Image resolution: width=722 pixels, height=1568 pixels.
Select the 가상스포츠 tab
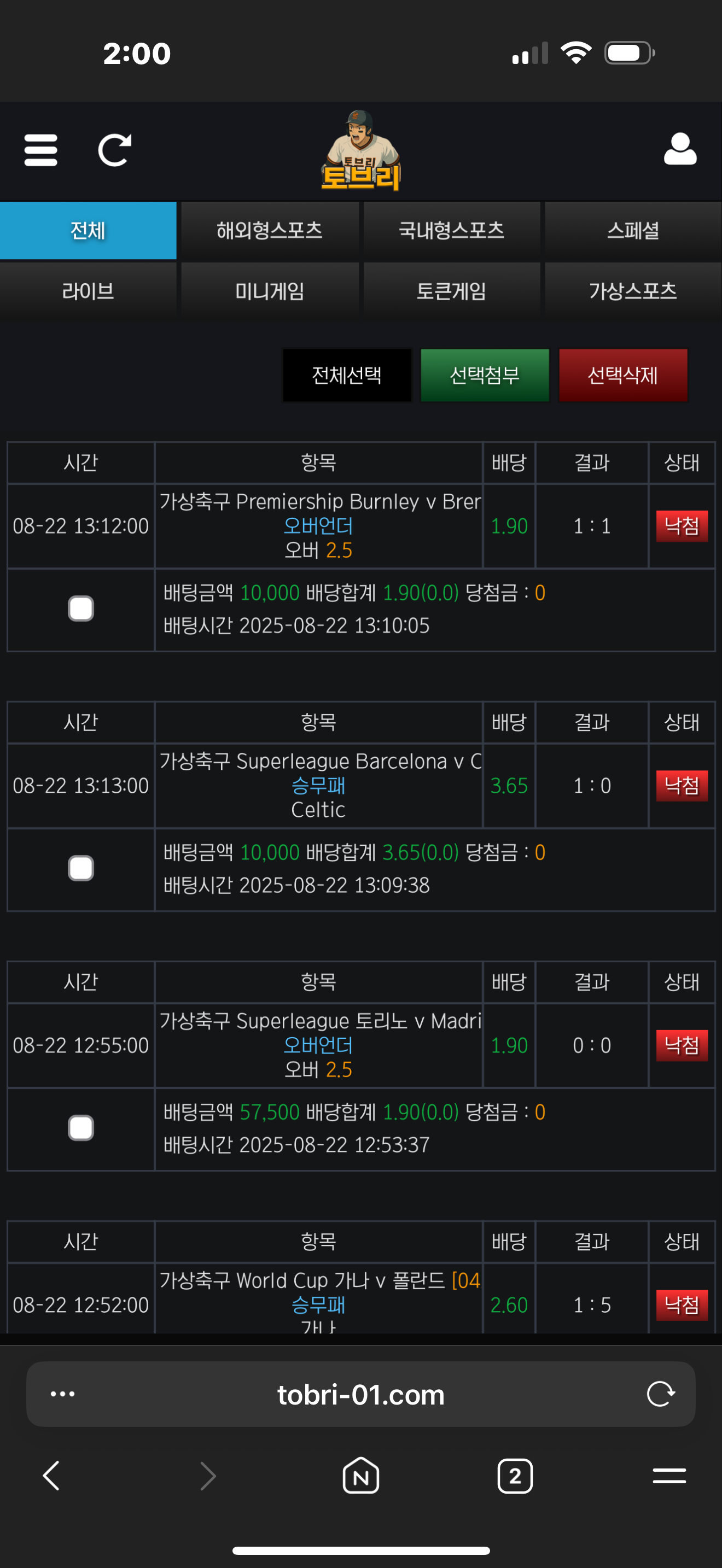[x=633, y=291]
